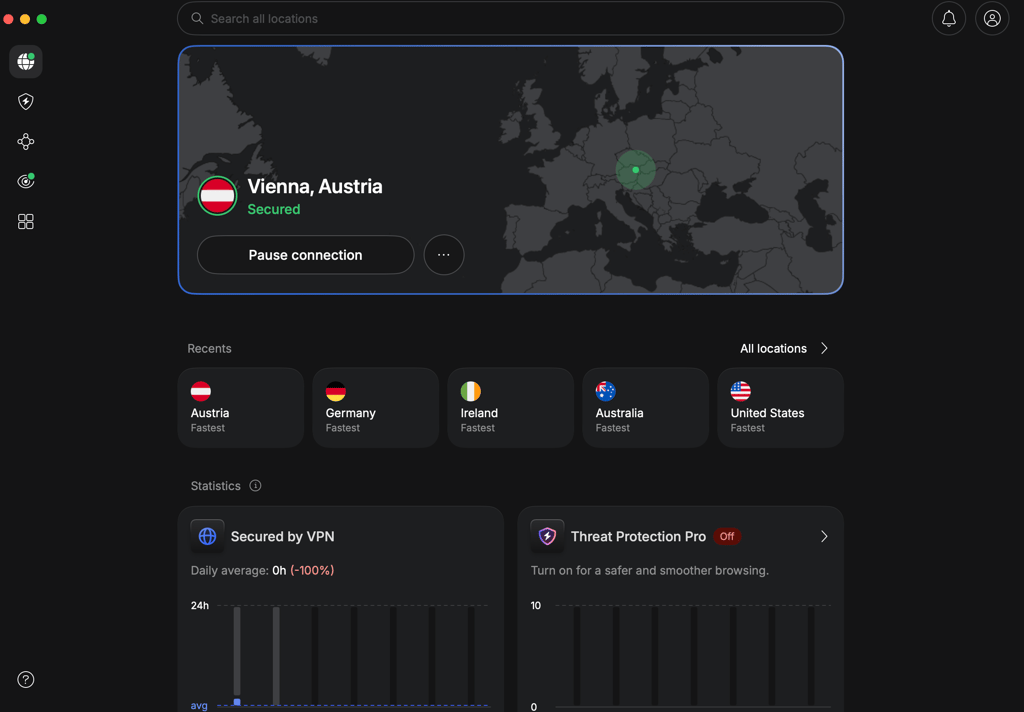Viewport: 1024px width, 712px height.
Task: Click the Daily average 0h text
Action: pos(263,570)
